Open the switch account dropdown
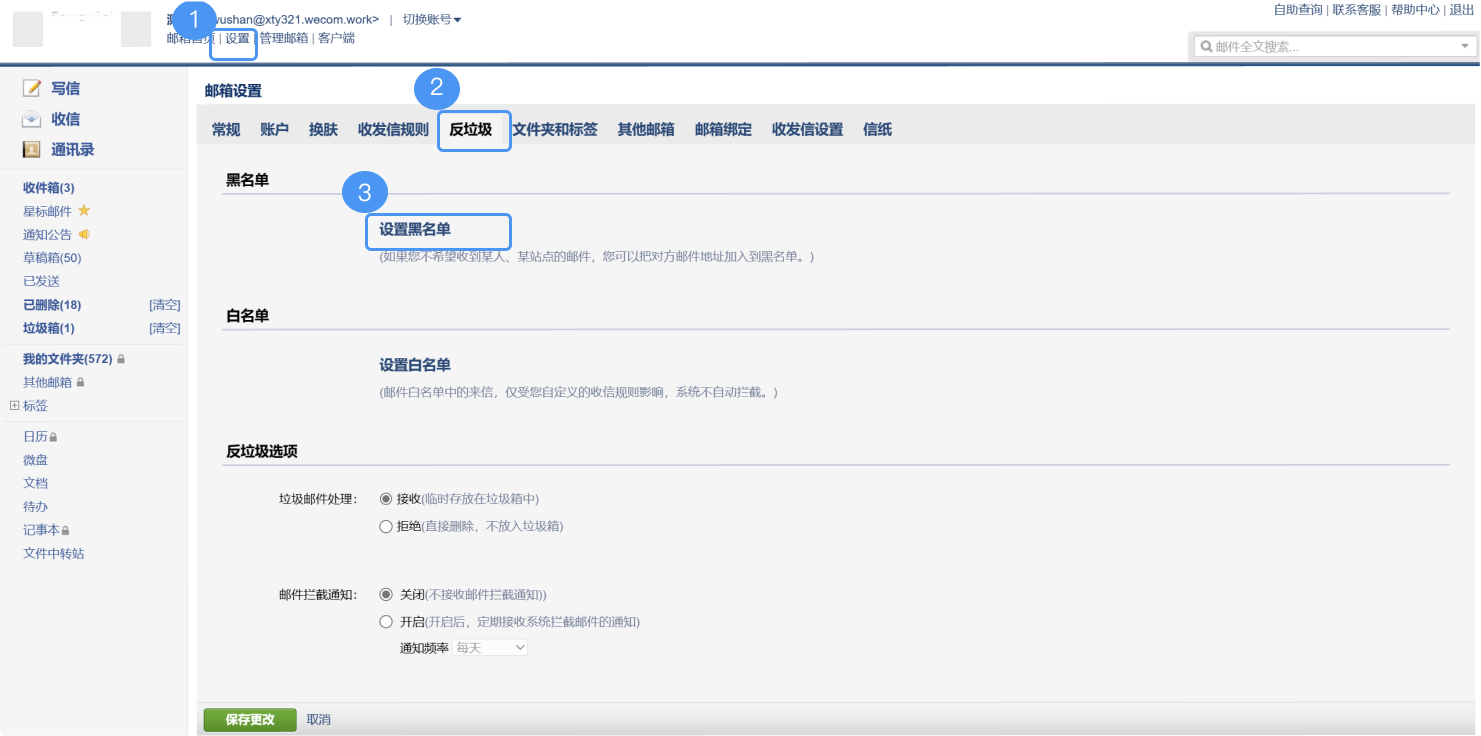Image resolution: width=1481 pixels, height=736 pixels. coord(432,20)
